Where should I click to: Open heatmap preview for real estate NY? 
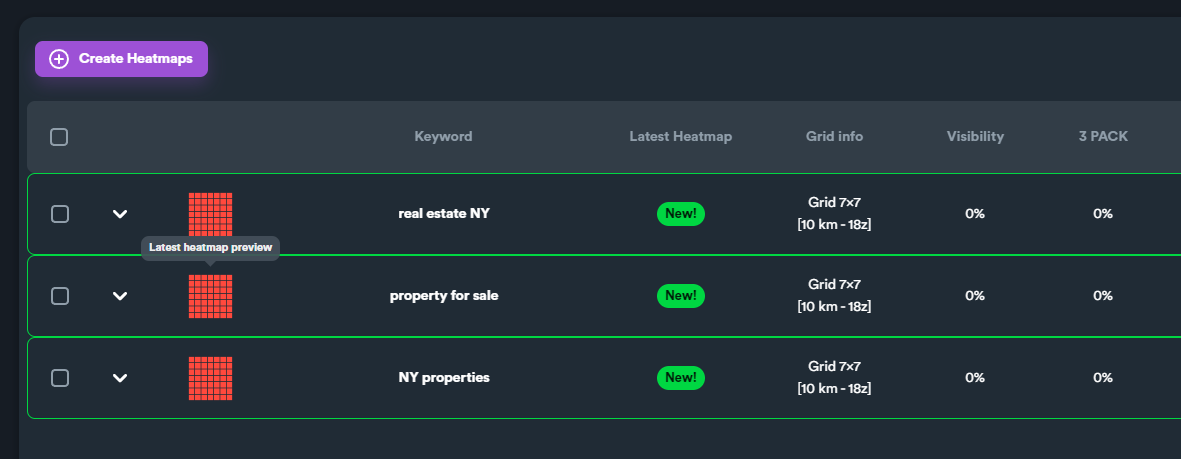(210, 214)
